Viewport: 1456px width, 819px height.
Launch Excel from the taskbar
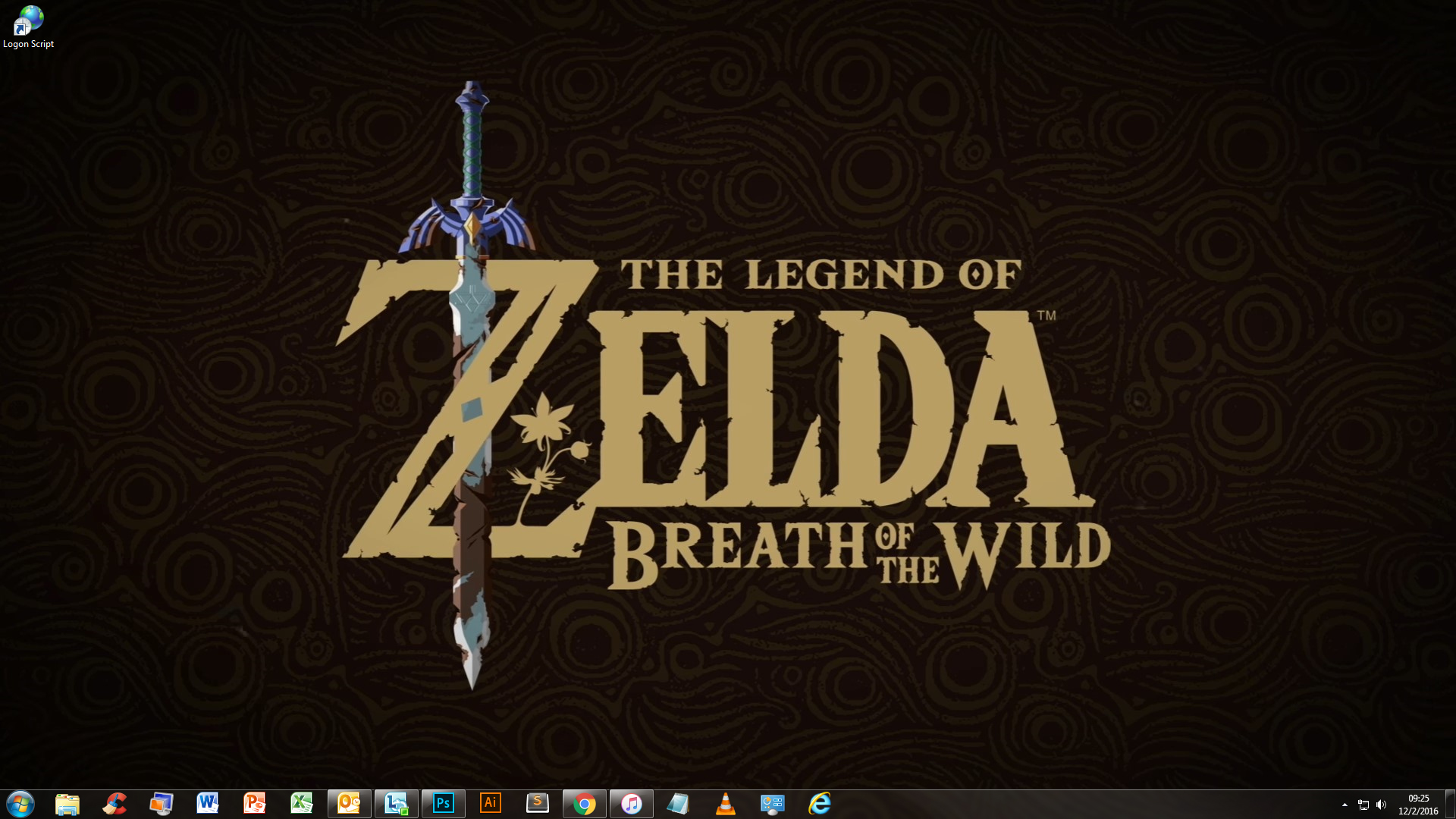pyautogui.click(x=302, y=804)
